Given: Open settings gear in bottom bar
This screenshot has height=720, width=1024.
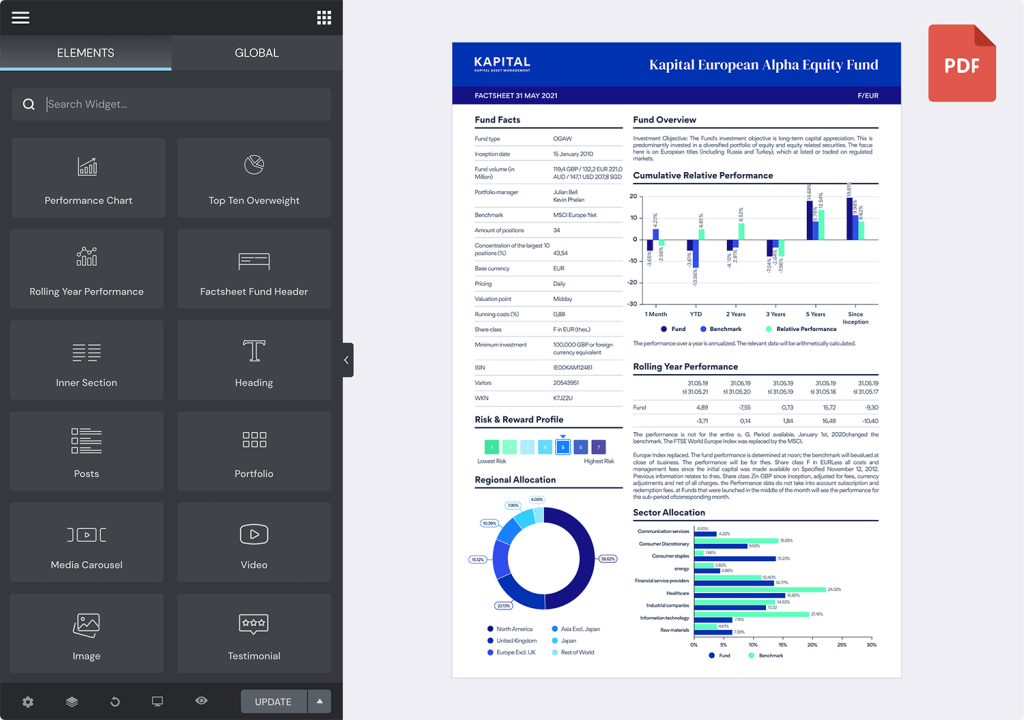Looking at the screenshot, I should tap(27, 702).
